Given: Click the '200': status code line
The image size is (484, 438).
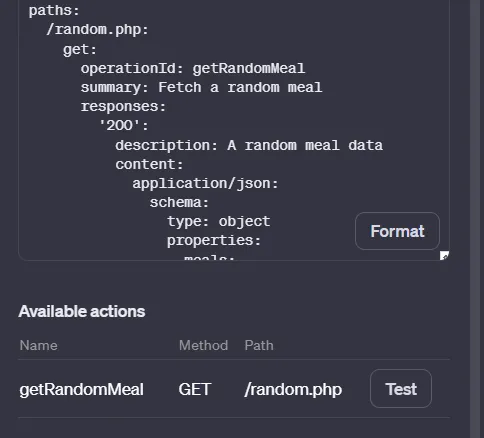Looking at the screenshot, I should 124,126.
